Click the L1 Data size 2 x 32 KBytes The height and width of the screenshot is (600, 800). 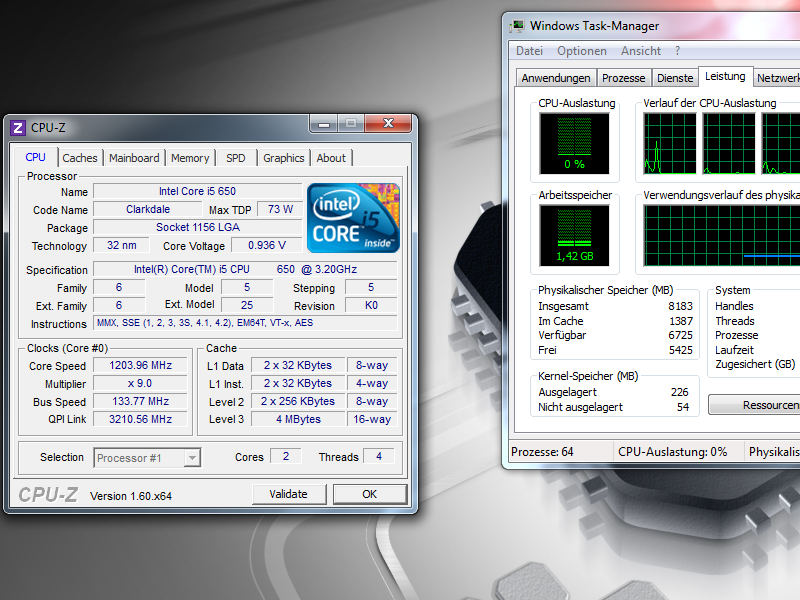click(x=298, y=365)
